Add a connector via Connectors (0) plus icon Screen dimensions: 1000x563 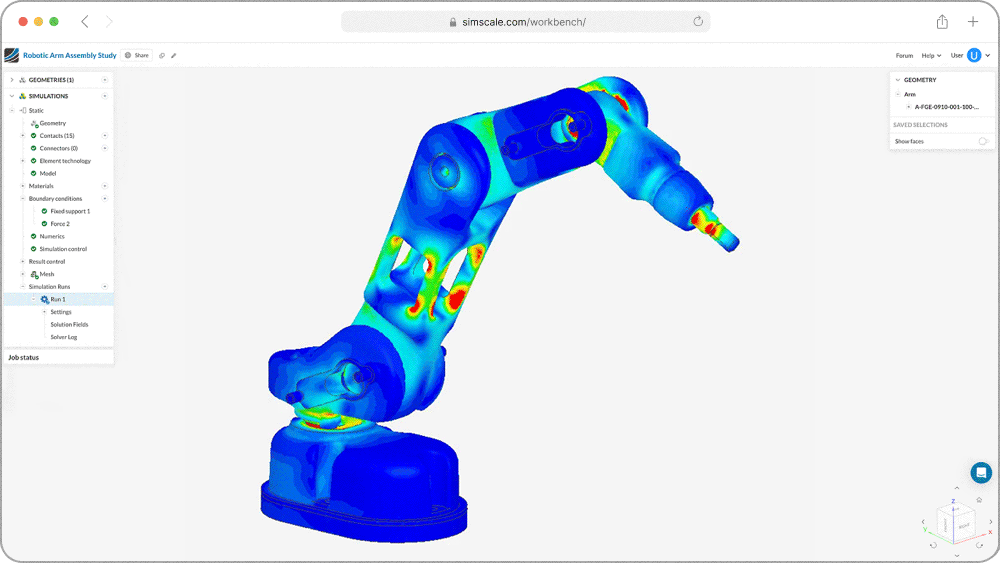105,149
